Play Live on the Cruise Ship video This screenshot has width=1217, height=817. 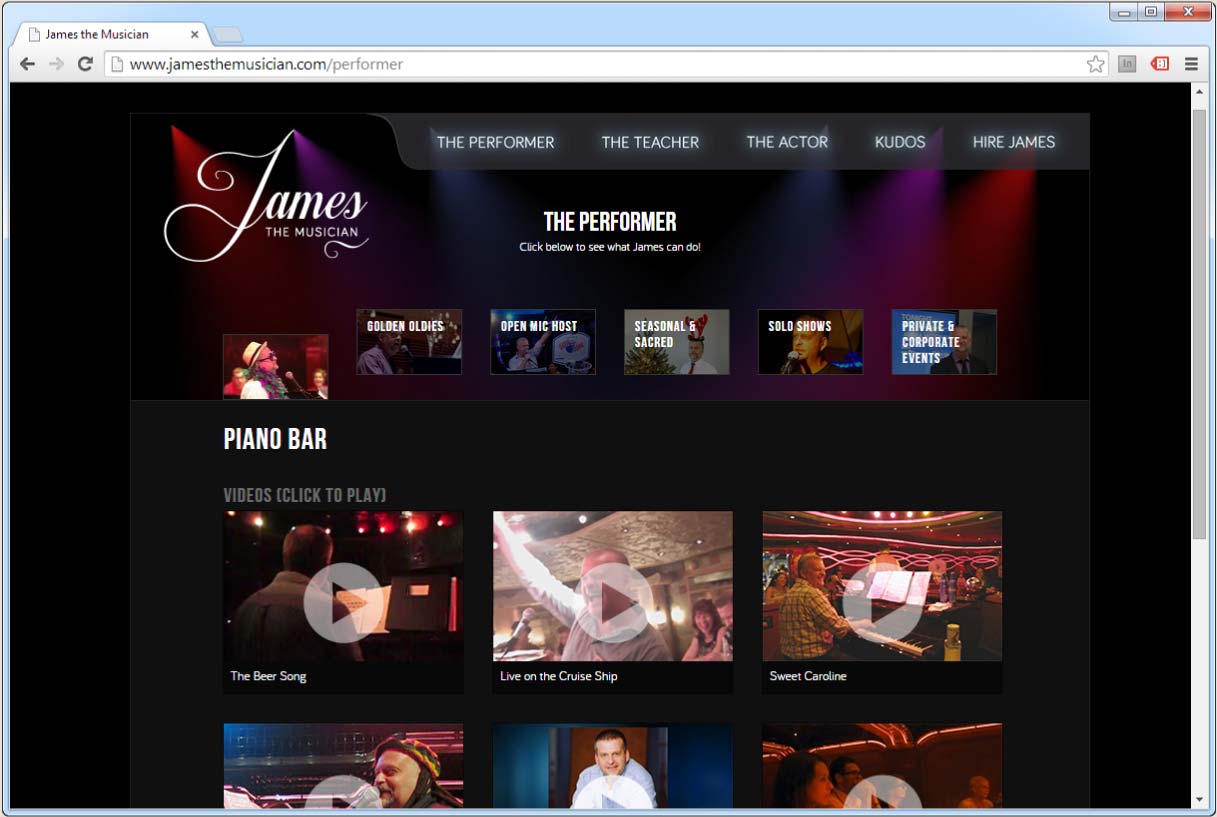click(613, 602)
